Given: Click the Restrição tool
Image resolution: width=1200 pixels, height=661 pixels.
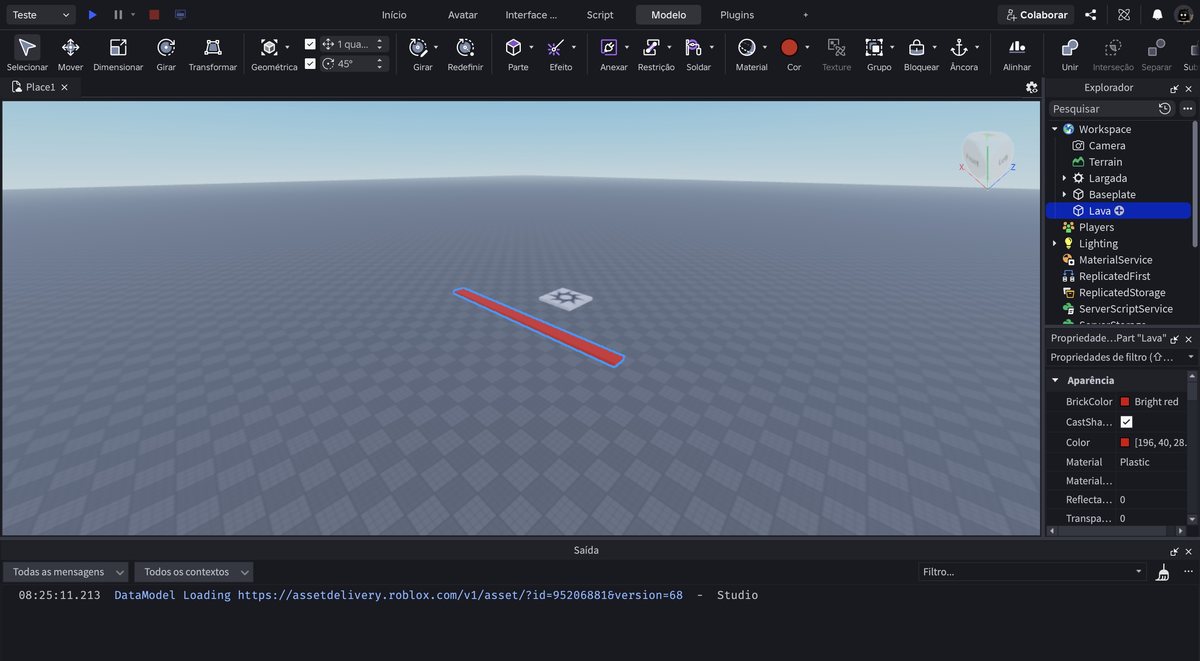Looking at the screenshot, I should pyautogui.click(x=651, y=47).
